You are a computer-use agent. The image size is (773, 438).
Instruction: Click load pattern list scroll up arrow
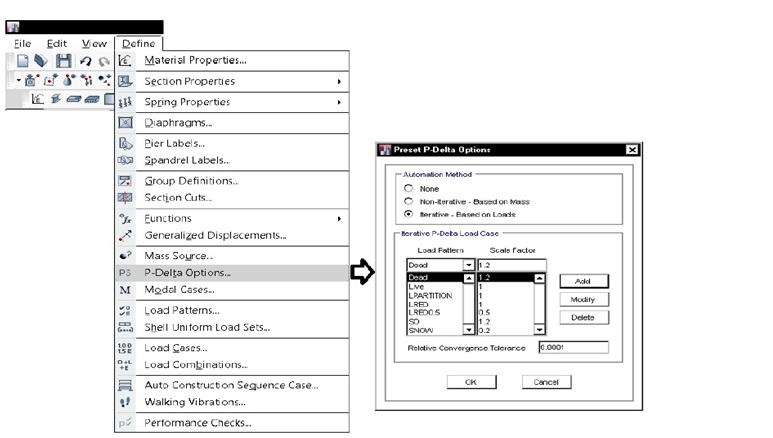click(468, 279)
